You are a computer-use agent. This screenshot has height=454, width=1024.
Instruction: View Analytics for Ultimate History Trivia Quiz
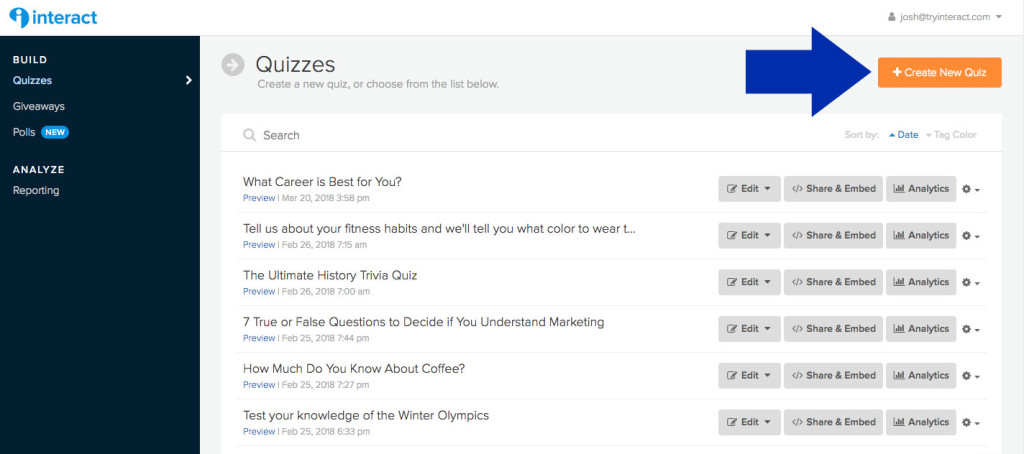click(921, 282)
